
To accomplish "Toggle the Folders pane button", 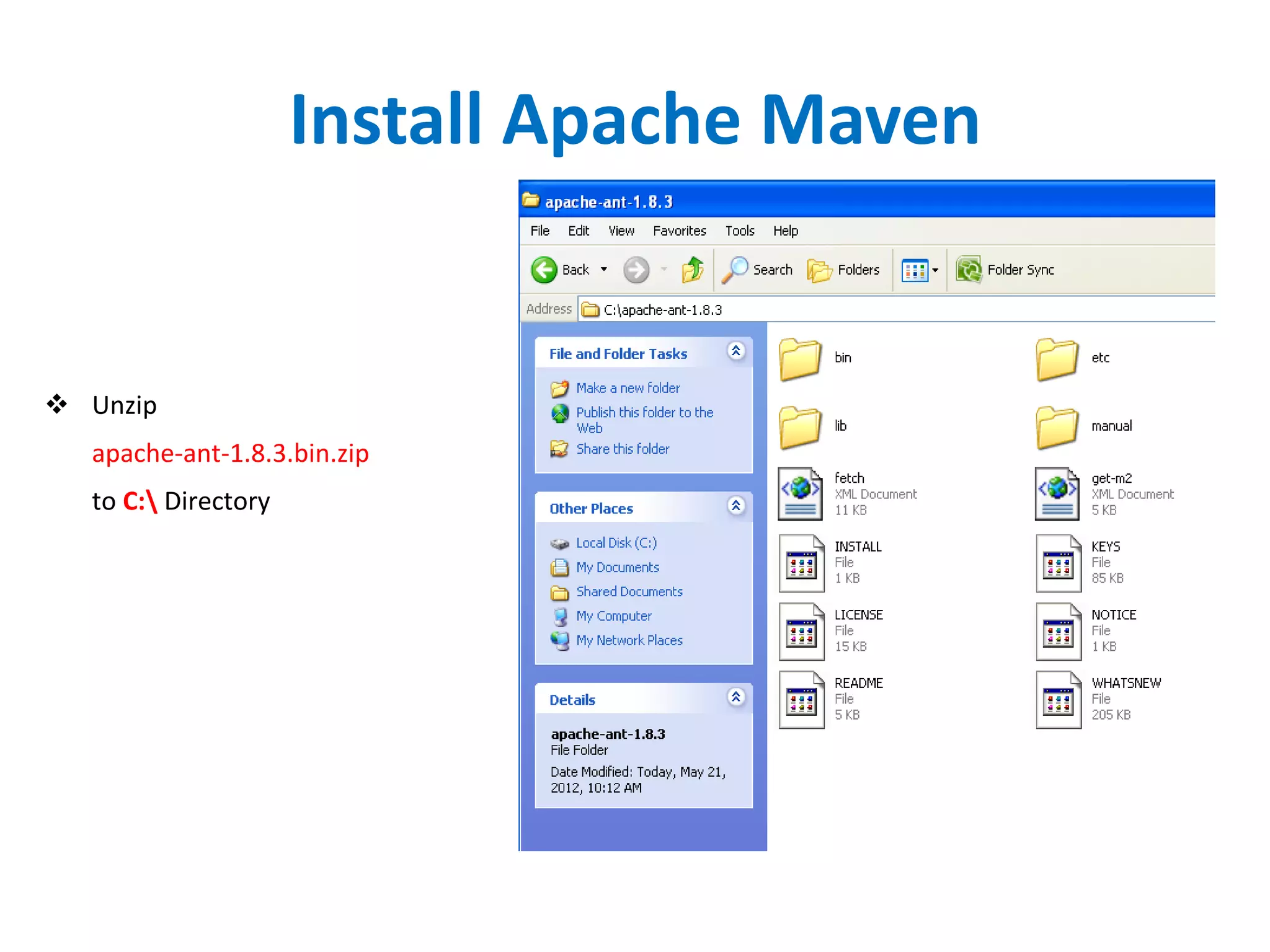I will tap(843, 270).
